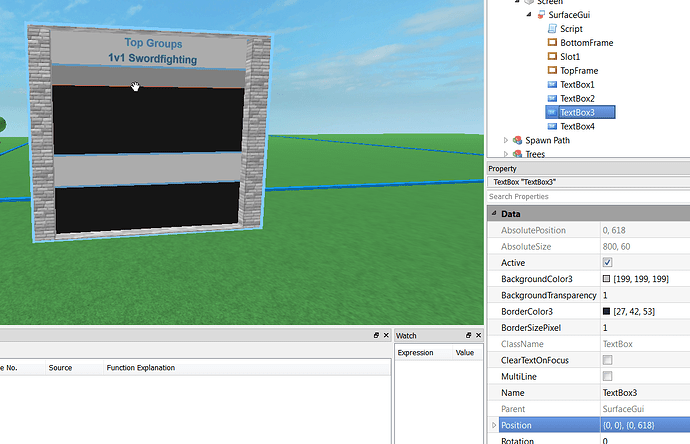The image size is (690, 444).
Task: Toggle the MultiLine checkbox
Action: tap(607, 377)
